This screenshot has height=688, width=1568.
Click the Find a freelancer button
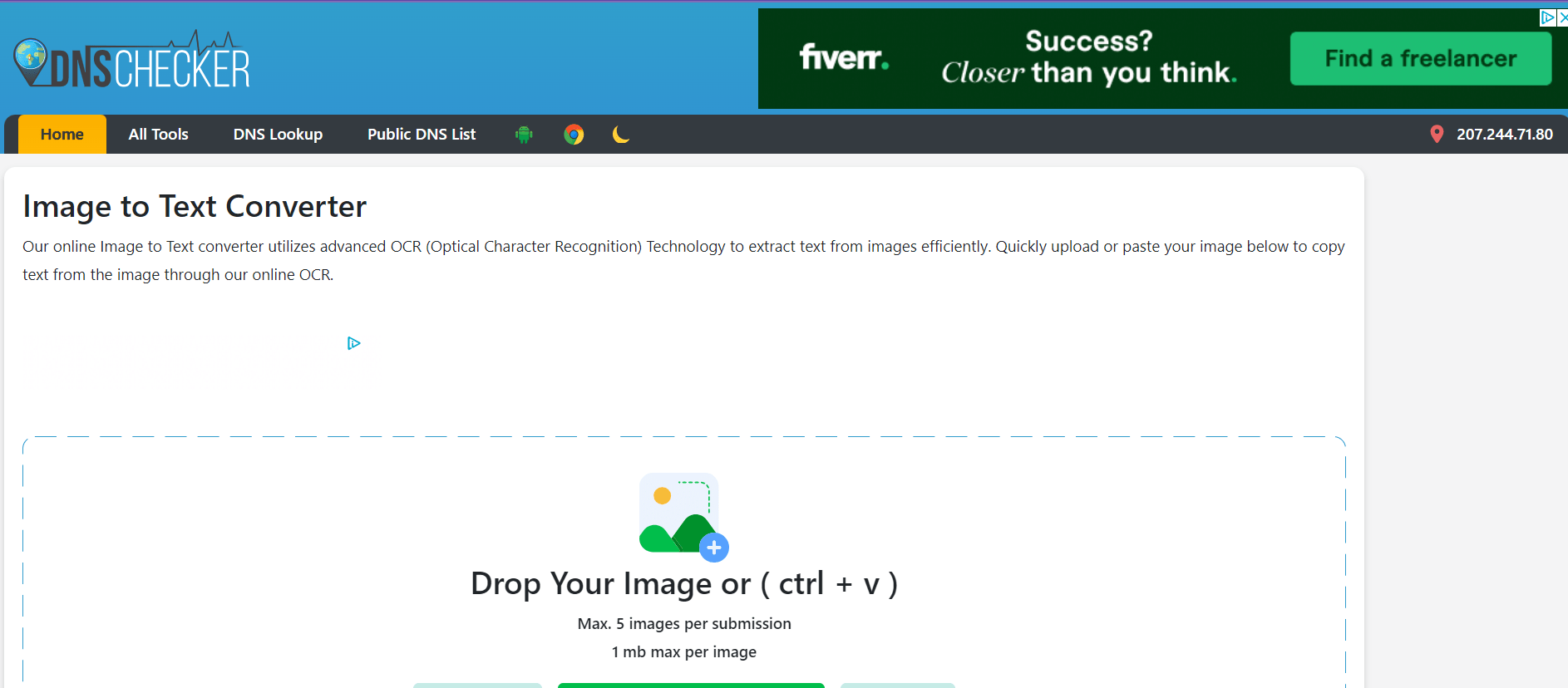(1421, 58)
